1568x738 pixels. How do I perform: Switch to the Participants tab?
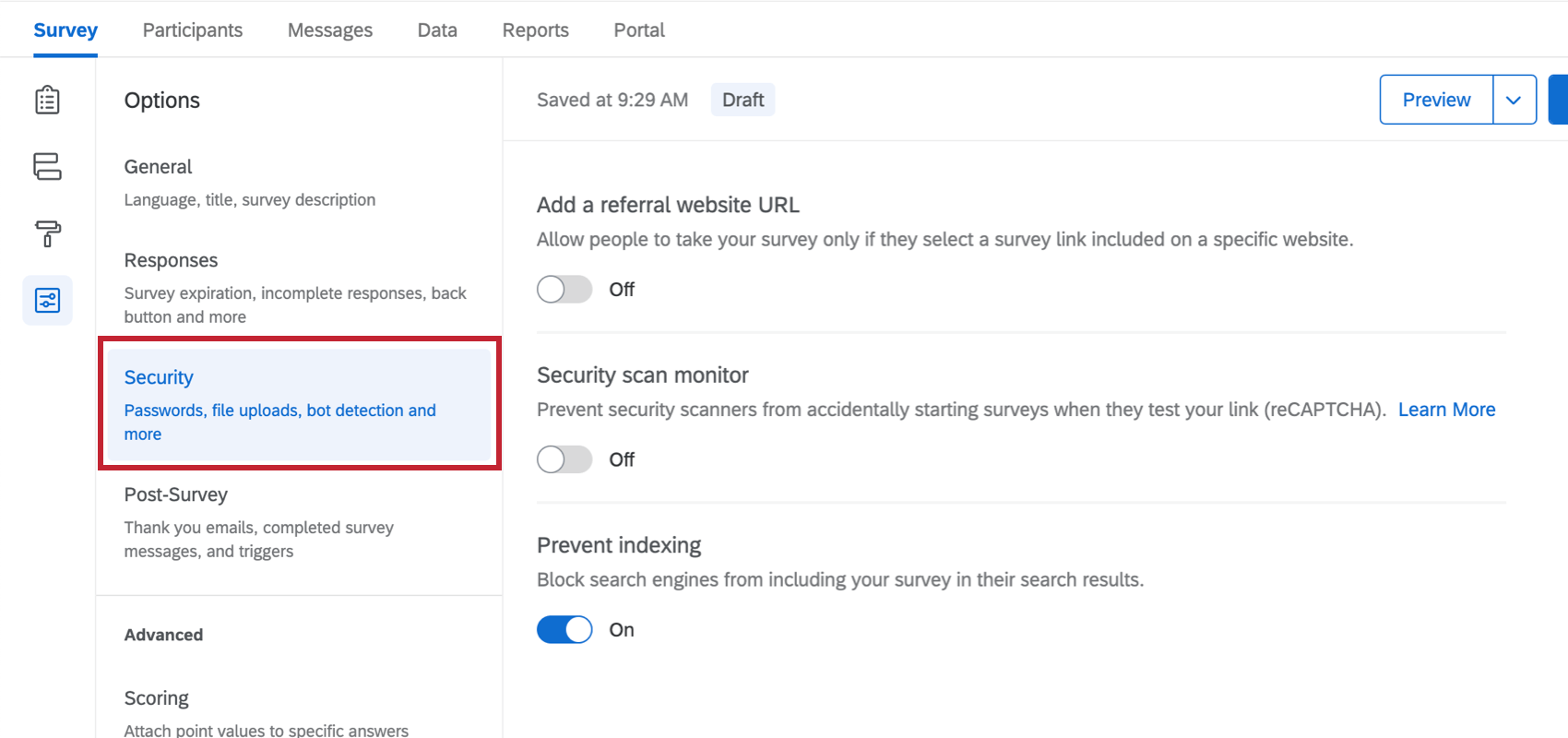193,30
